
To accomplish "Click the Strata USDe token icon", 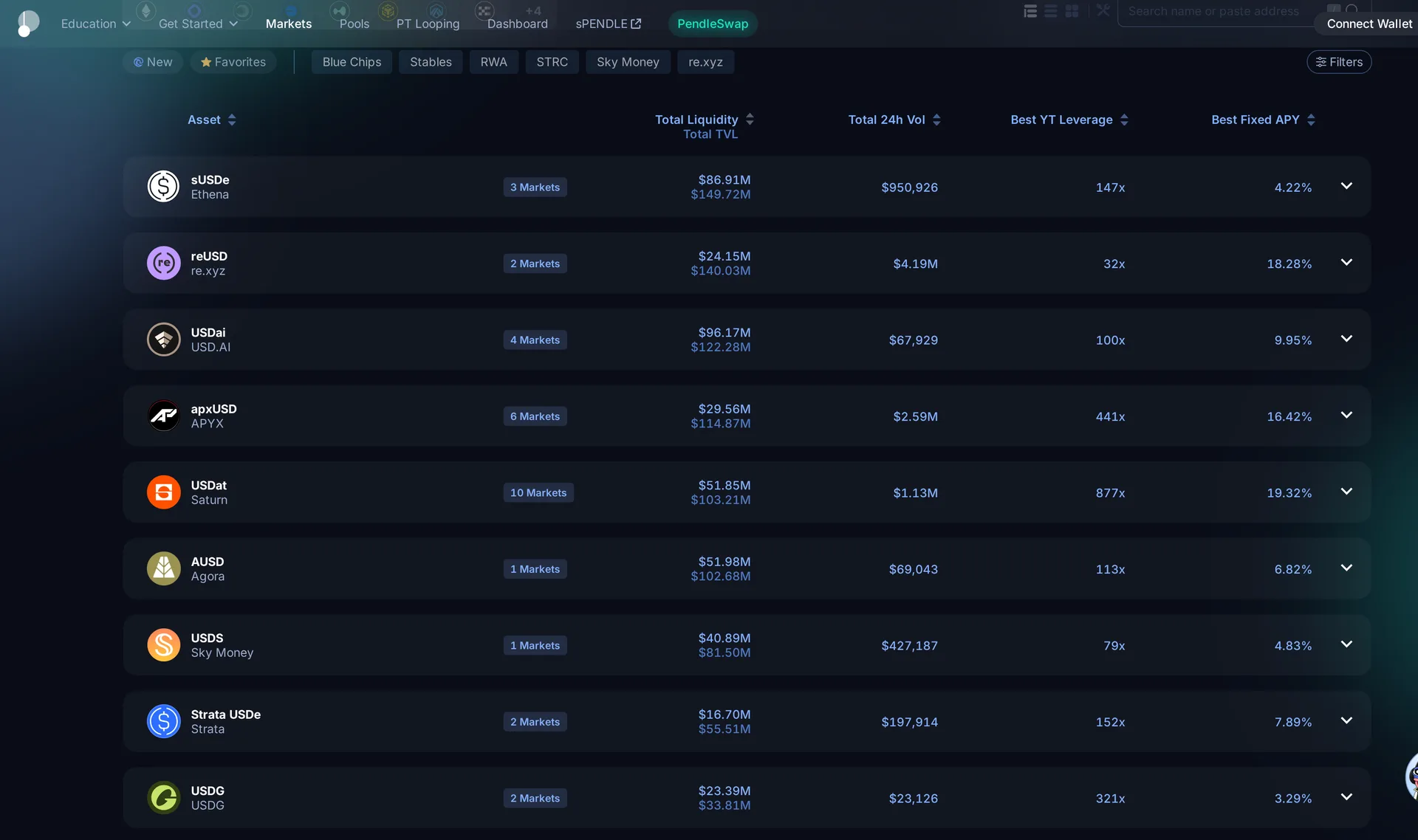I will [x=163, y=721].
